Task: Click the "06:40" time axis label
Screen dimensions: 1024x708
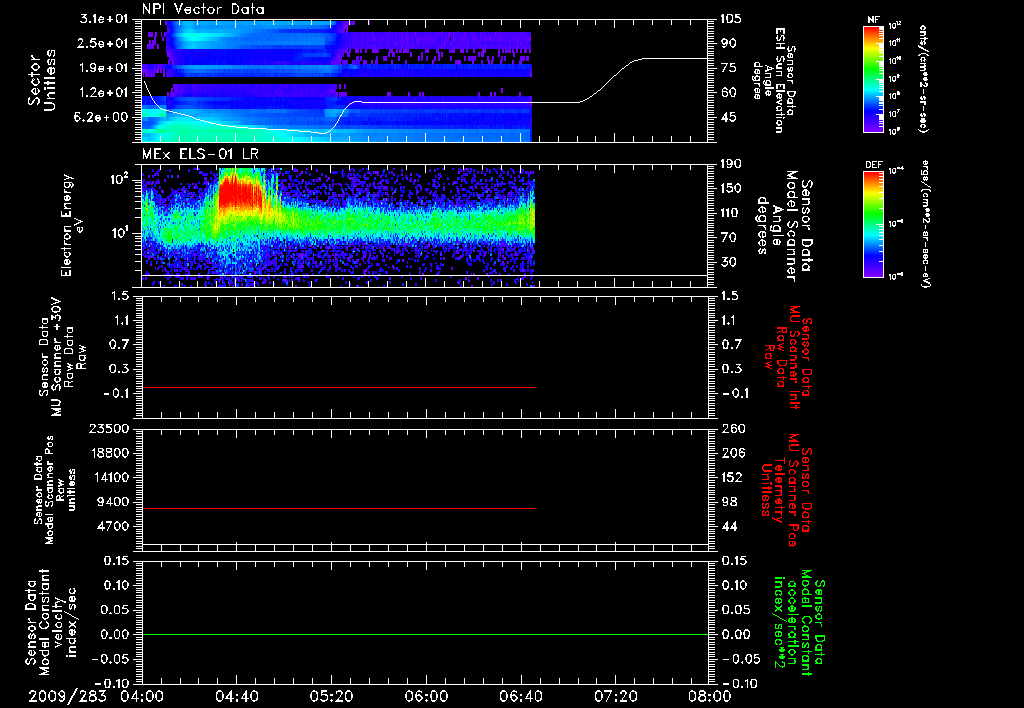Action: (520, 696)
